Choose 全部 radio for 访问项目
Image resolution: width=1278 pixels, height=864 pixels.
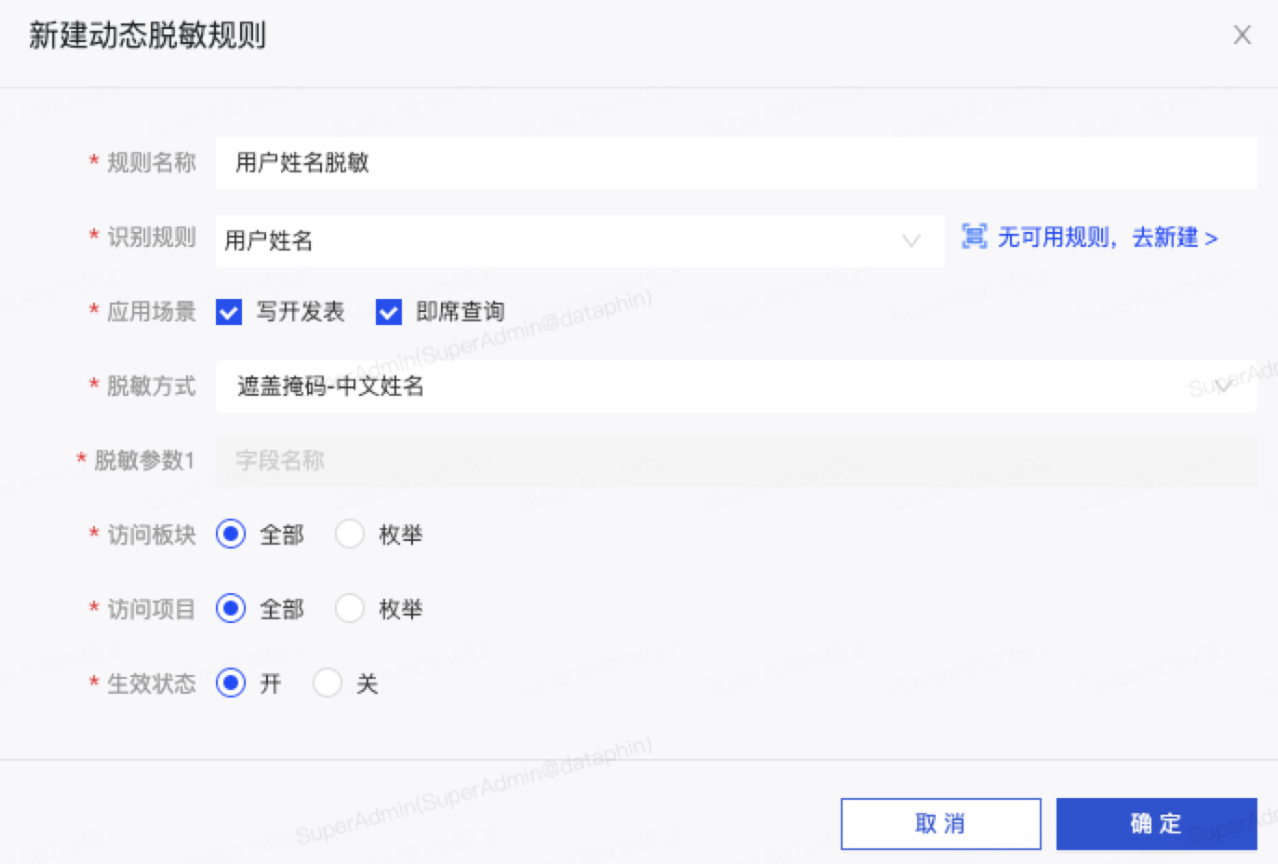click(x=231, y=609)
